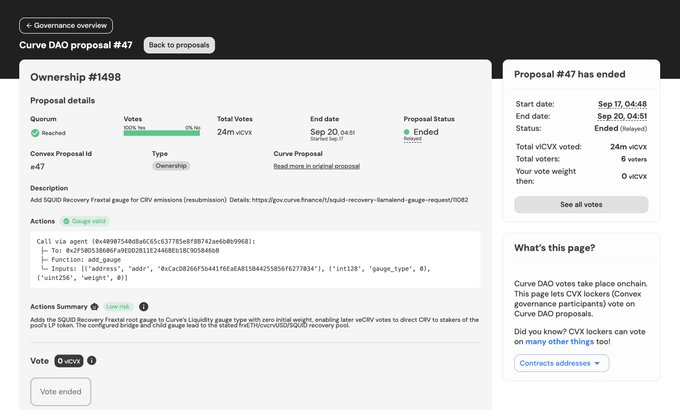The image size is (680, 410).
Task: Click the green Ended status dot
Action: [x=406, y=132]
